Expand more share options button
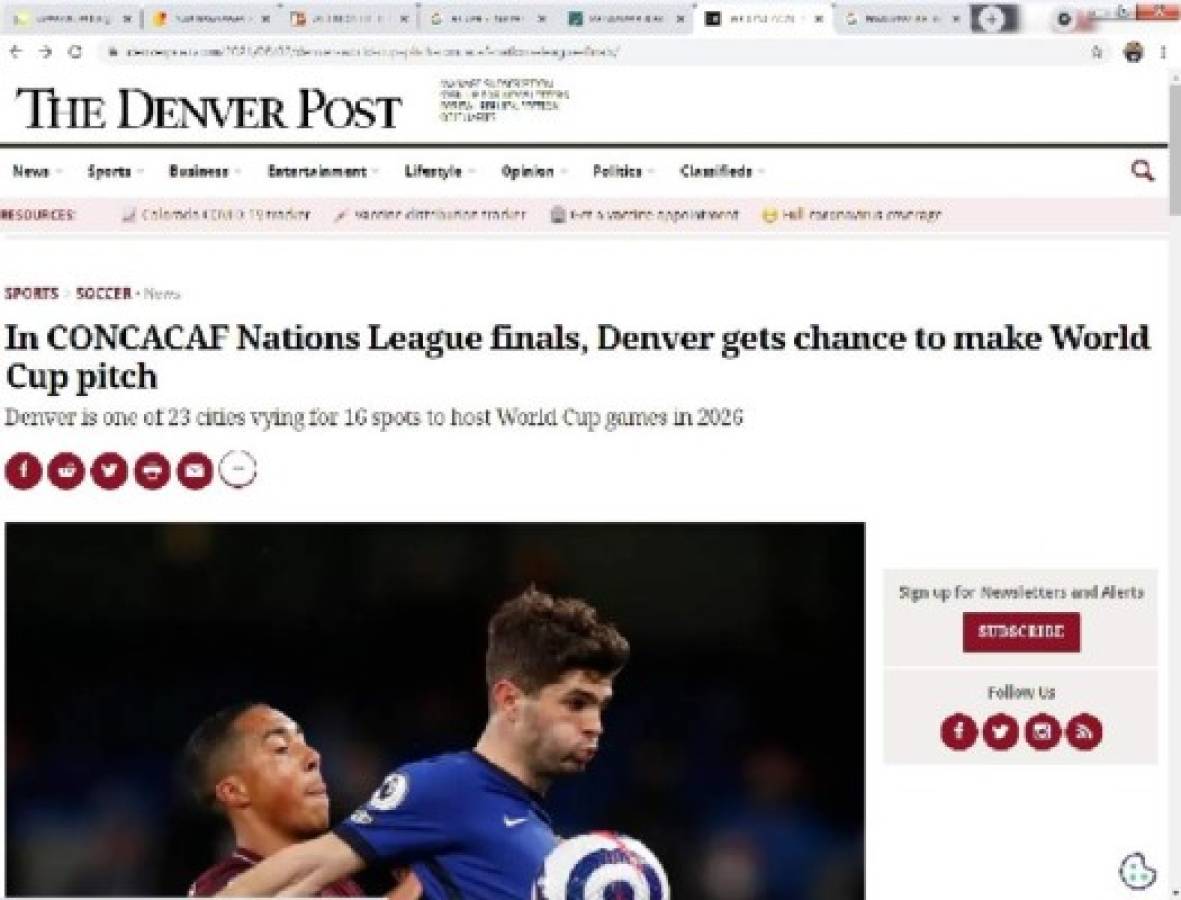The width and height of the screenshot is (1181, 900). (238, 469)
